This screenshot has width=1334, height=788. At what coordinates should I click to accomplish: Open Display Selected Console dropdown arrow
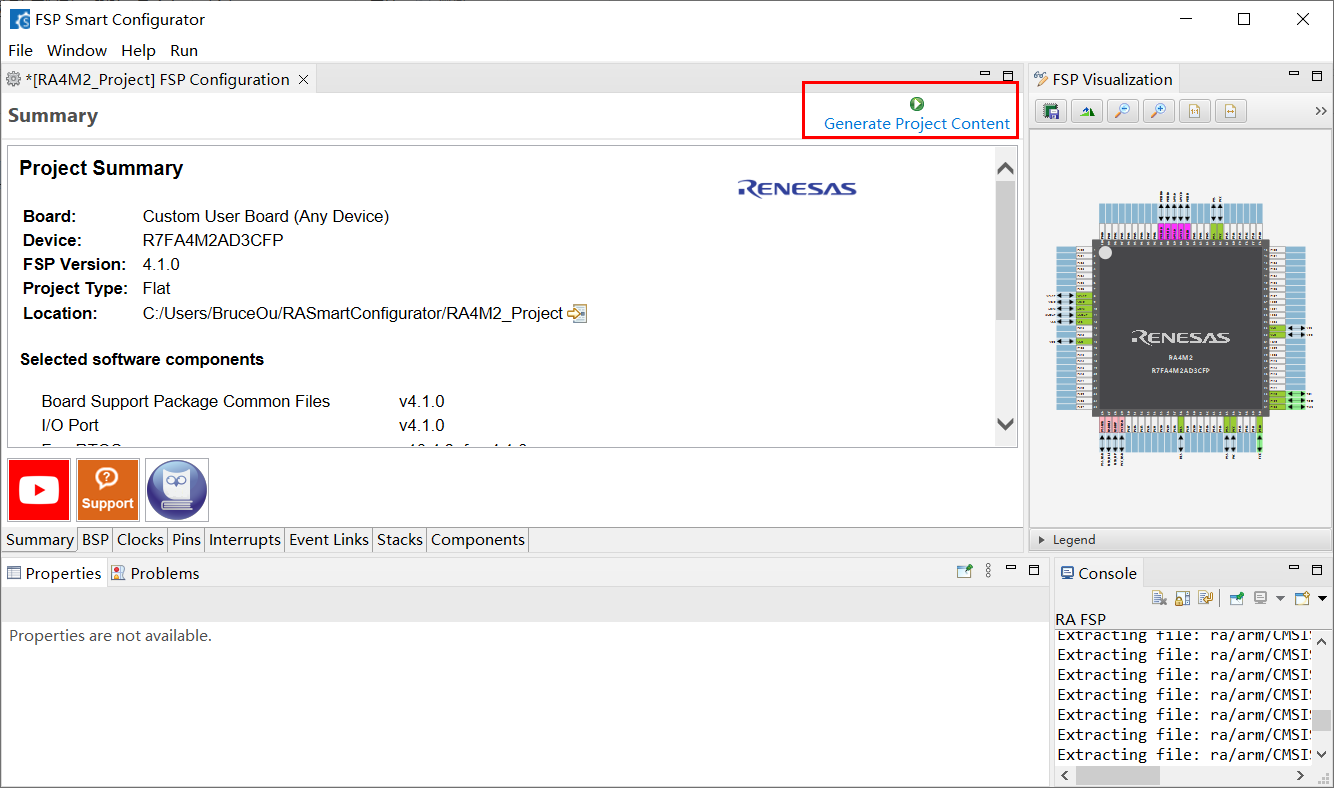pyautogui.click(x=1280, y=599)
